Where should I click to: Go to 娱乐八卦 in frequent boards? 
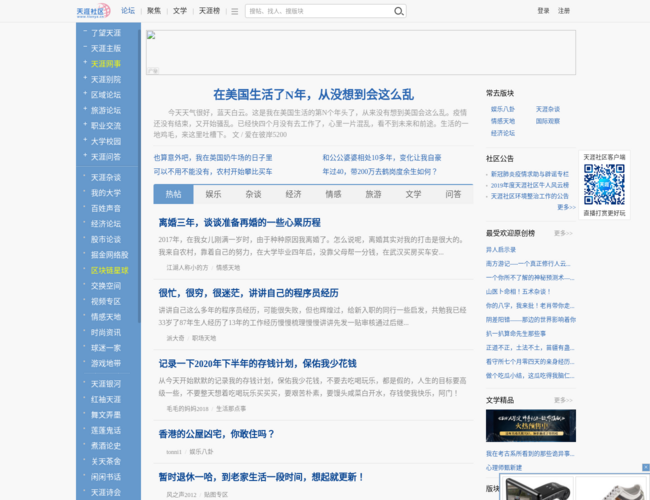tap(503, 109)
